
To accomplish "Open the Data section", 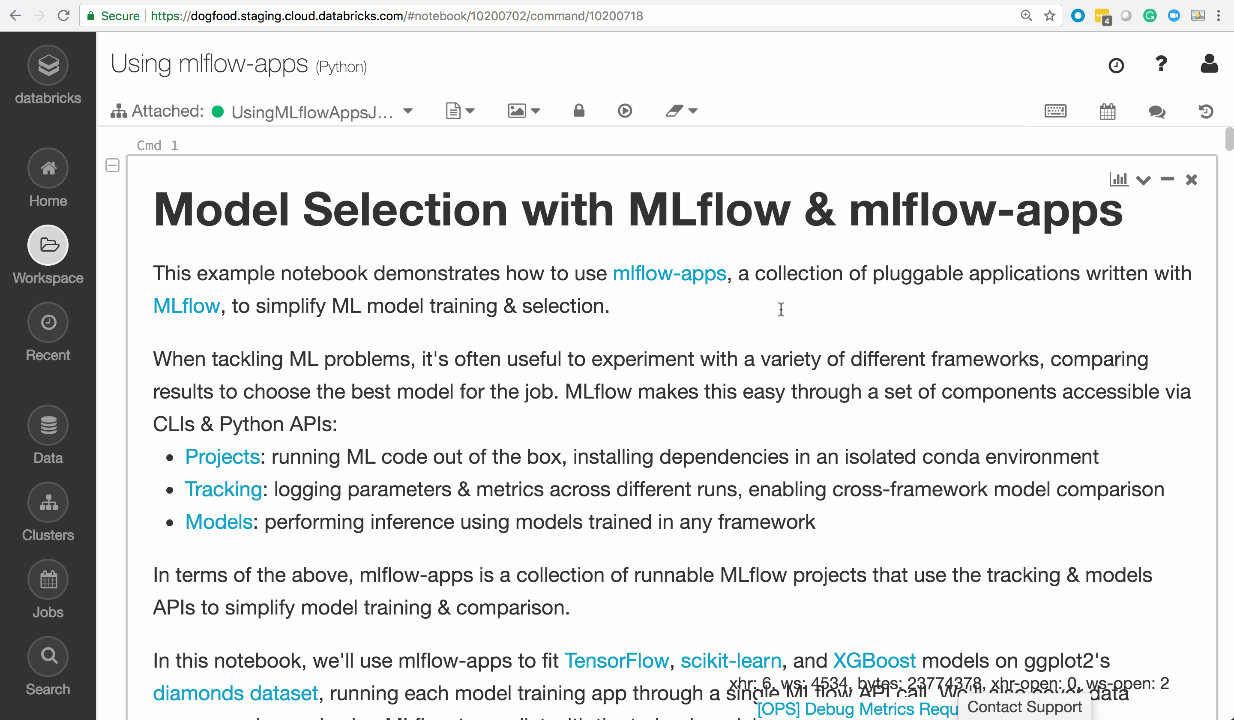I will (x=48, y=436).
